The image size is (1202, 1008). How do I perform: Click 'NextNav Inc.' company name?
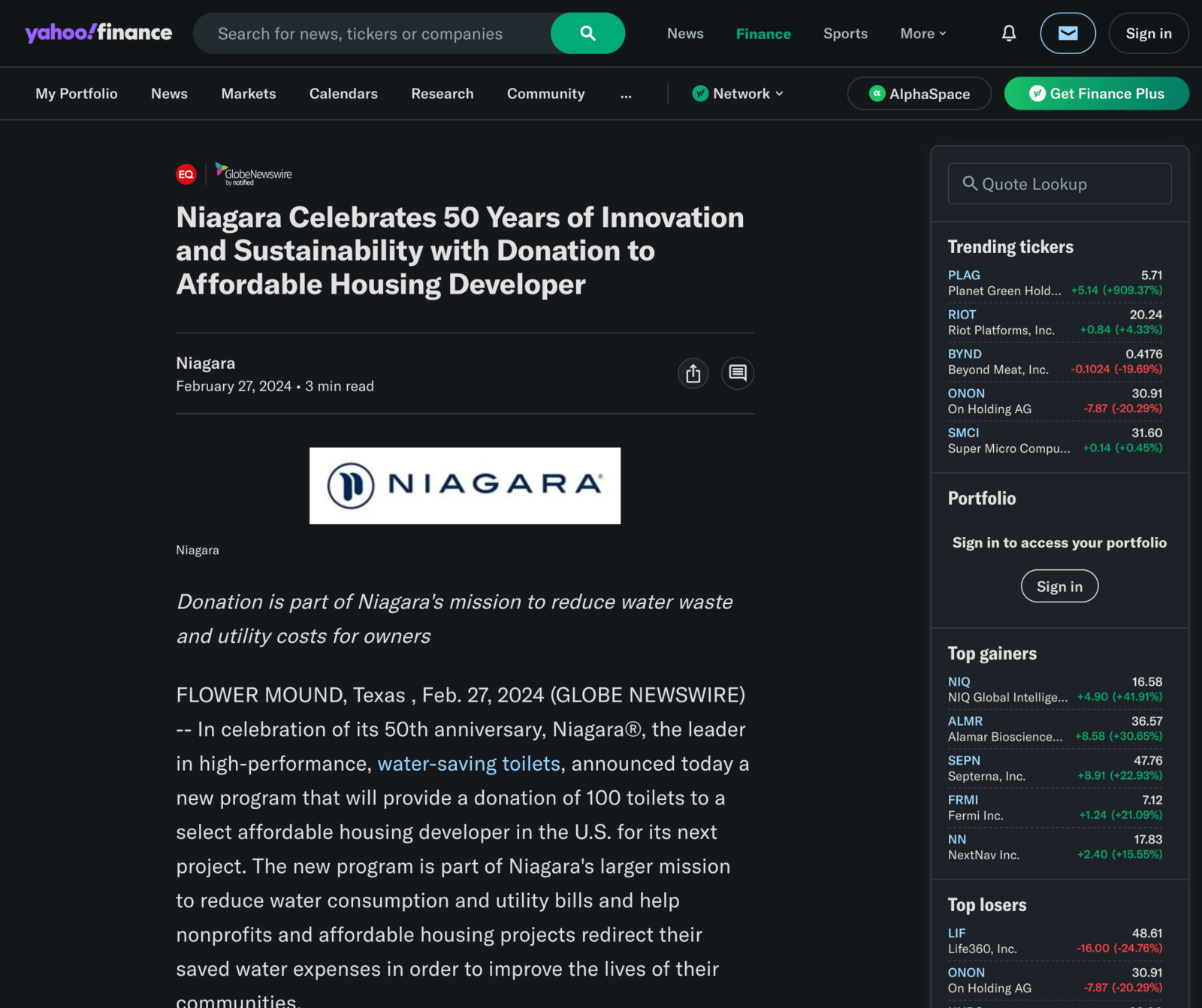click(x=983, y=855)
